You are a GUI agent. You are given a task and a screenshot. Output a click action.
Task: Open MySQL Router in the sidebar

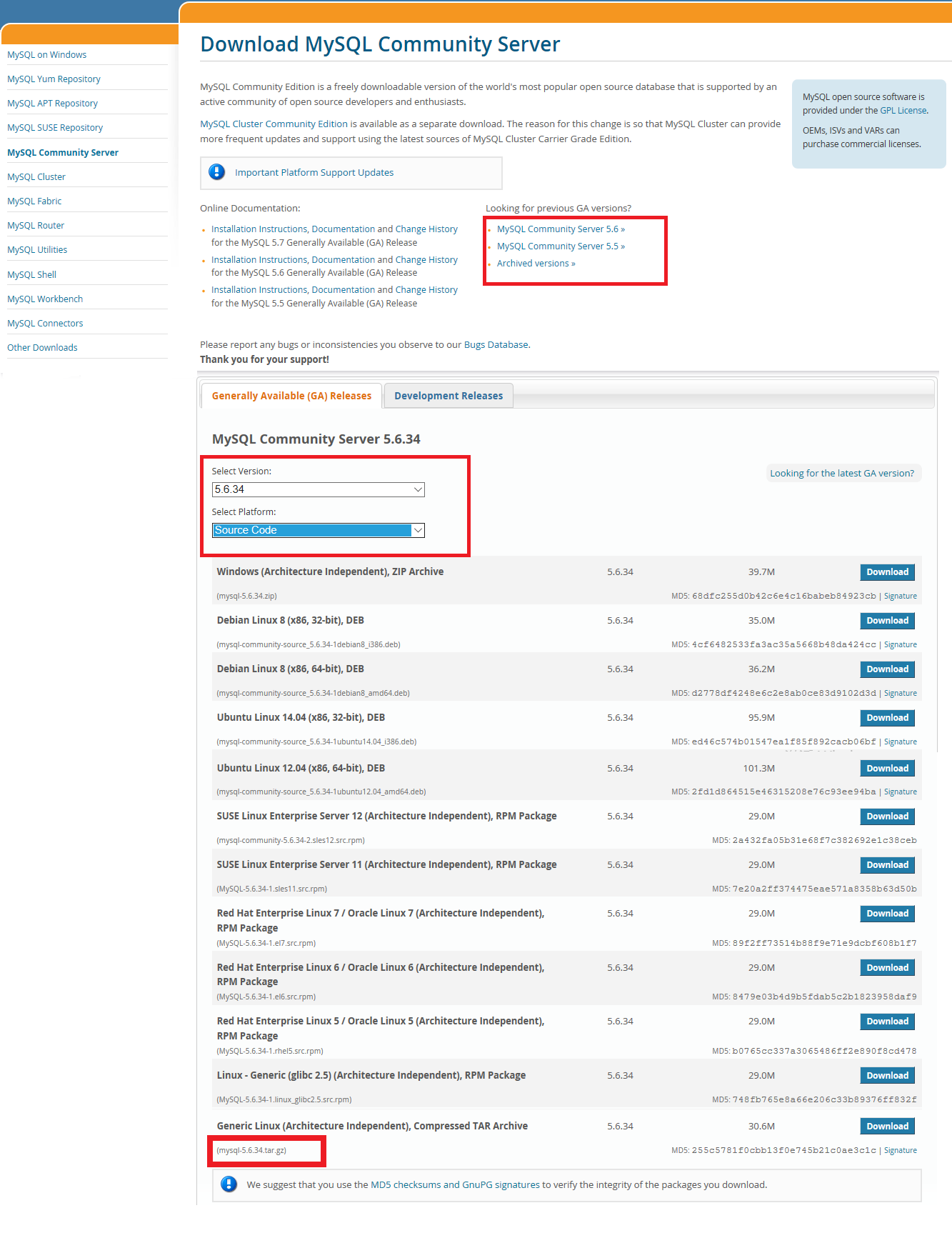(36, 226)
